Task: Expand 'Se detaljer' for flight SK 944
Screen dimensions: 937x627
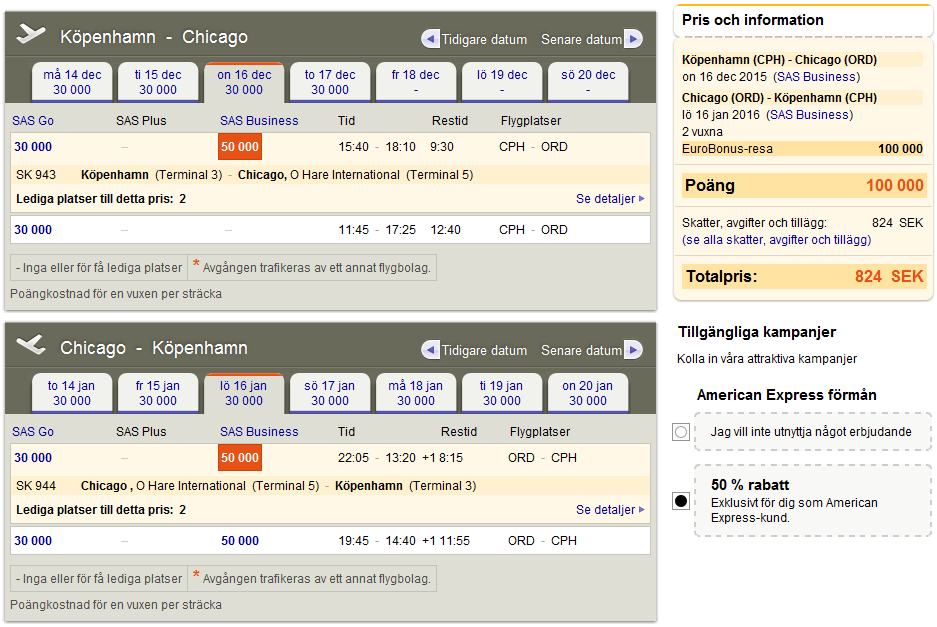Action: (609, 510)
